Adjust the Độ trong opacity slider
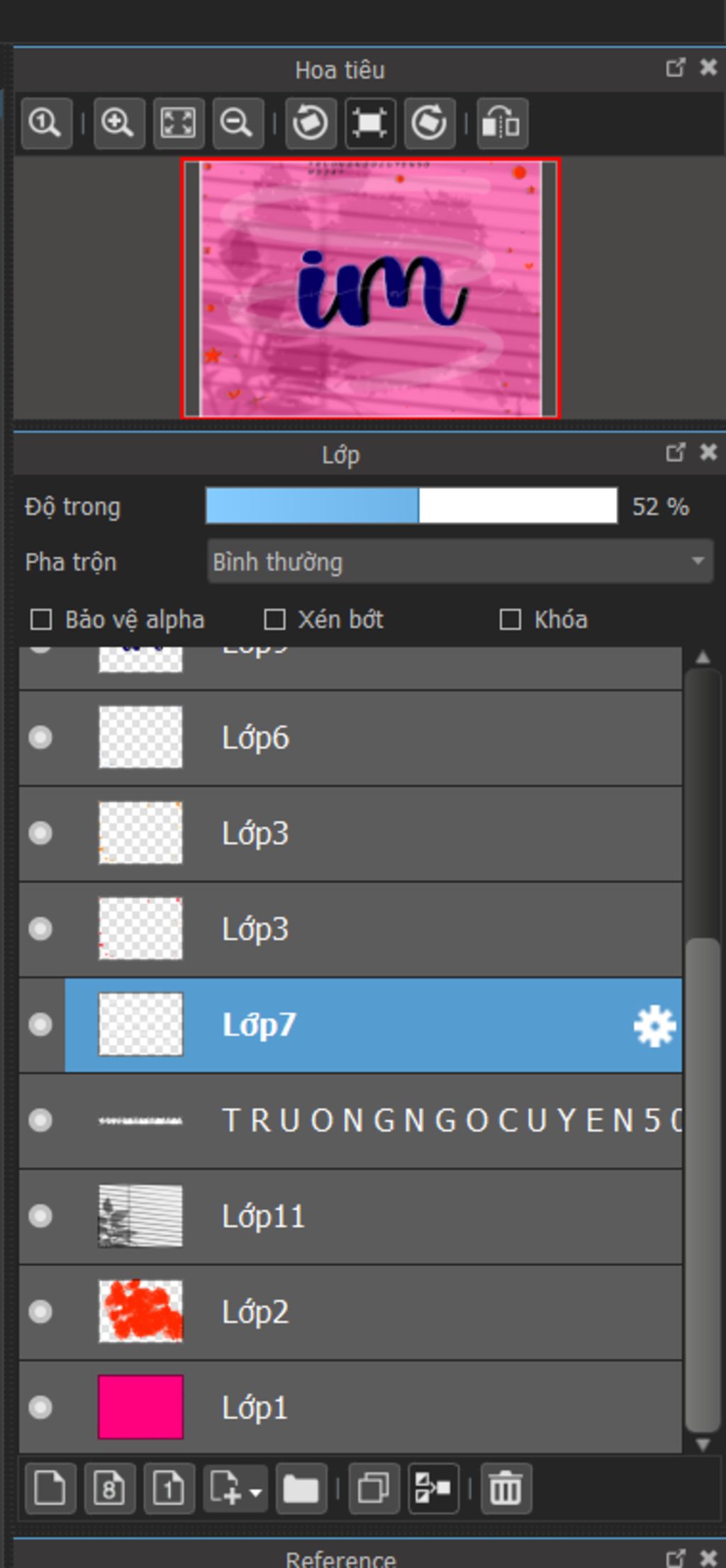 coord(411,506)
